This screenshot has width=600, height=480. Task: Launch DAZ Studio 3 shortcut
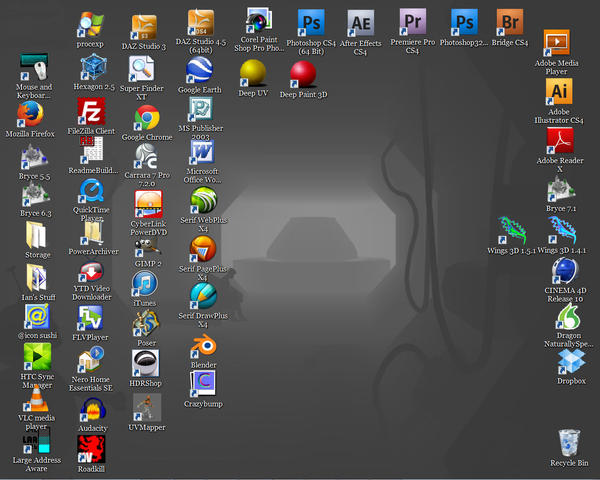click(x=144, y=27)
